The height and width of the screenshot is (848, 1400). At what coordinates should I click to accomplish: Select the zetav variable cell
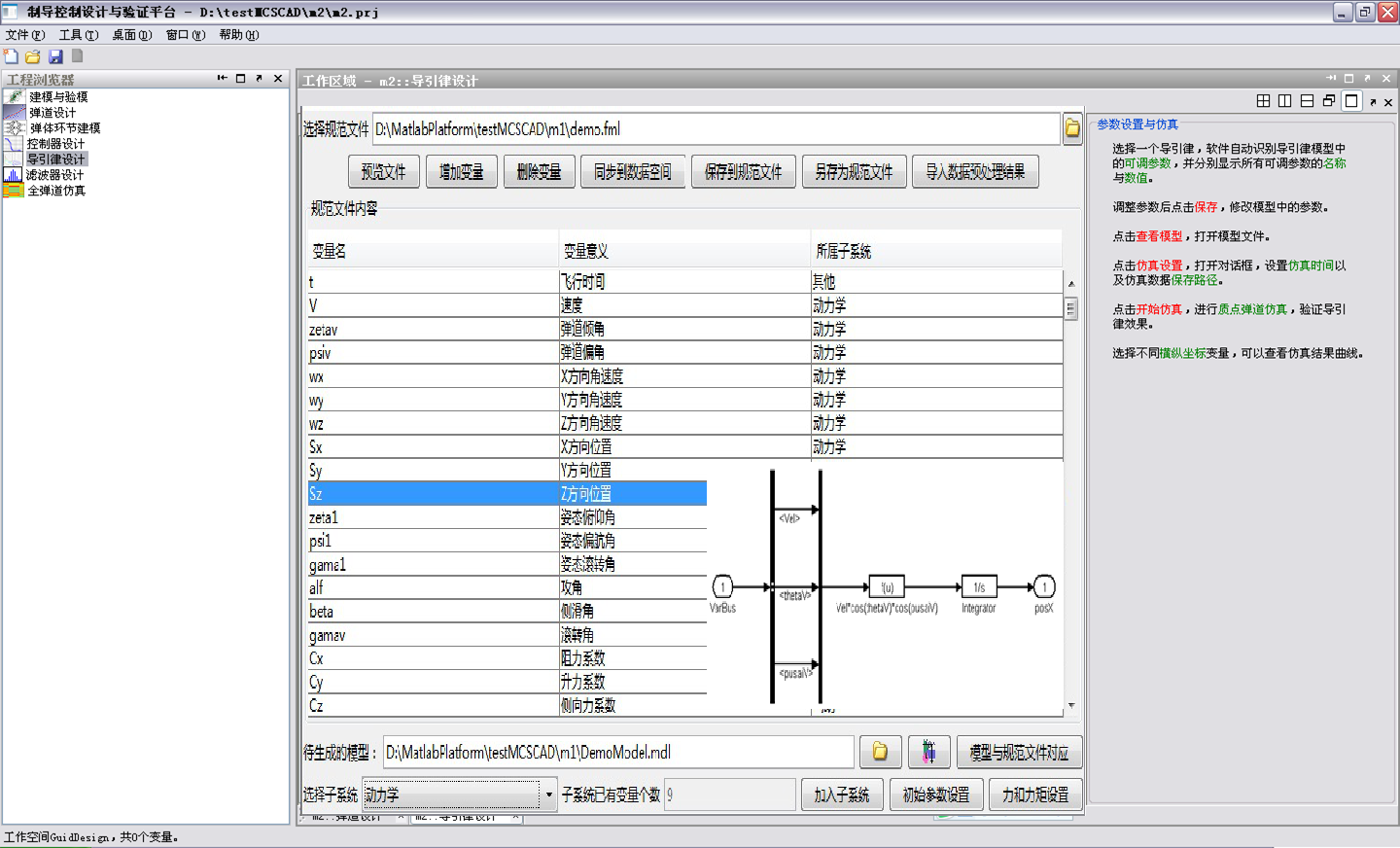pos(433,329)
